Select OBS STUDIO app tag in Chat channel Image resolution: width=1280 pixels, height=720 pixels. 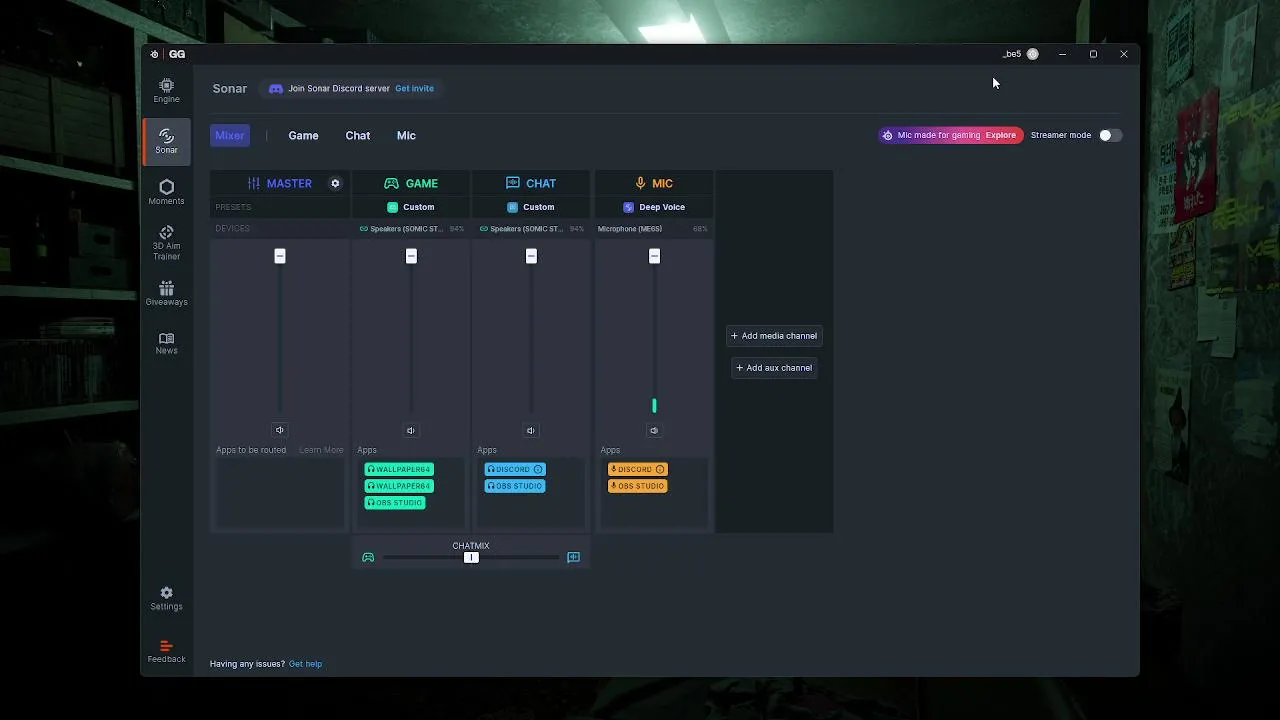515,486
